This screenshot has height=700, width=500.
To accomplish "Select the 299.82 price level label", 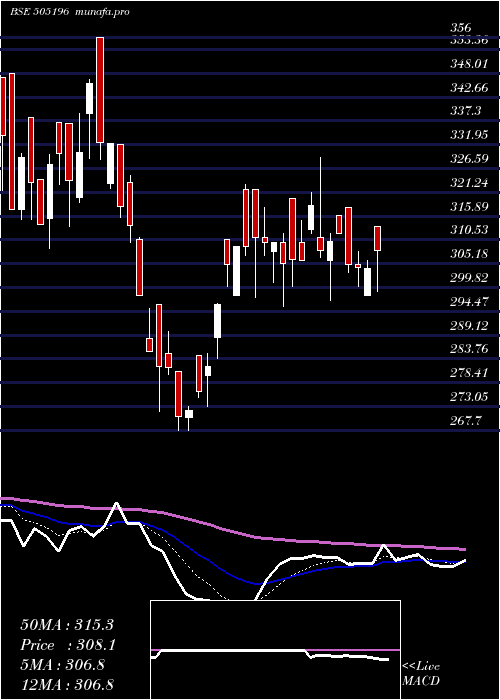I will click(x=469, y=278).
